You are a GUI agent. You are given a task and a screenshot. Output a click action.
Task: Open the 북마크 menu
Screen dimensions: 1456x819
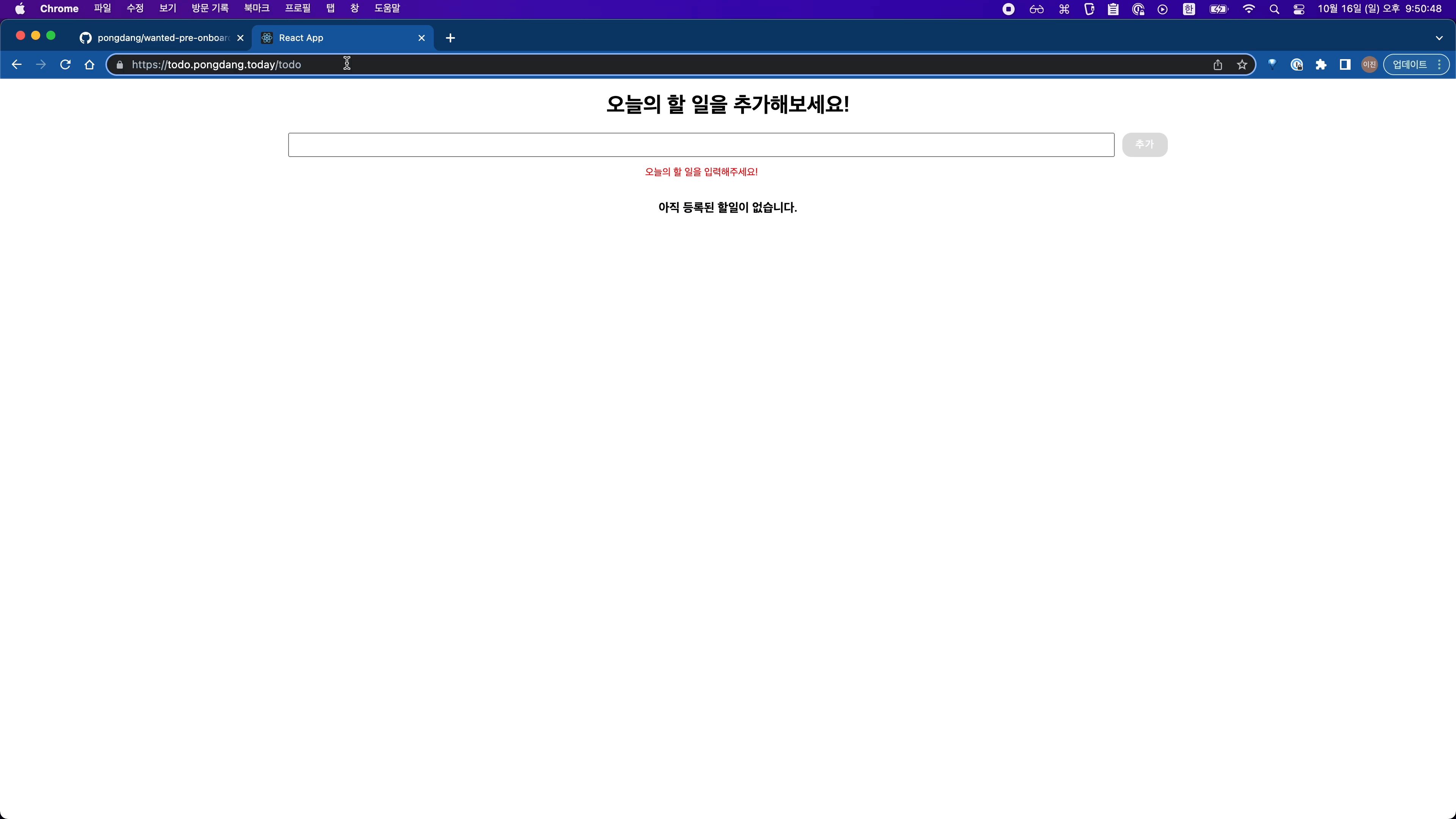tap(256, 8)
